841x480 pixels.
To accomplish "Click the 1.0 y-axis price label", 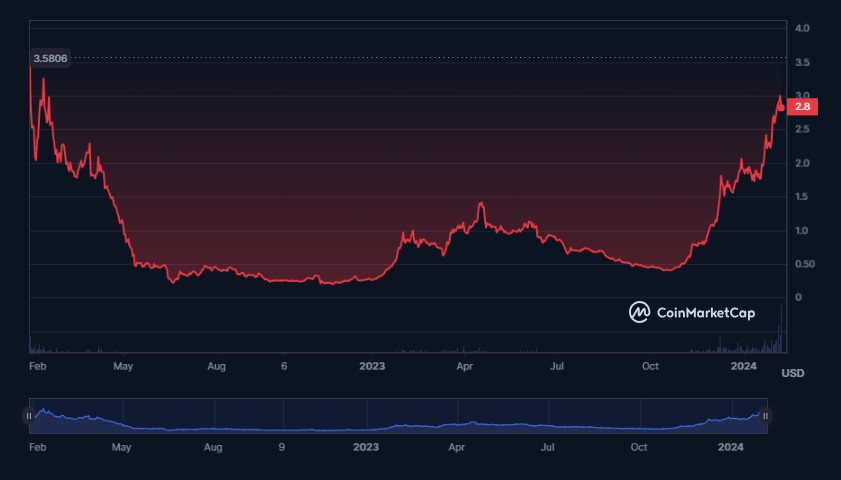I will click(x=802, y=231).
